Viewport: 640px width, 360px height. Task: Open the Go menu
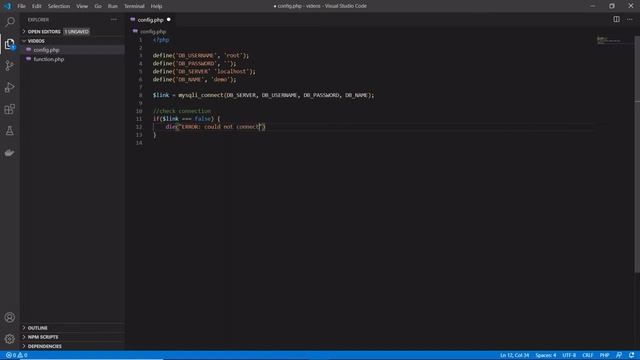coord(98,6)
